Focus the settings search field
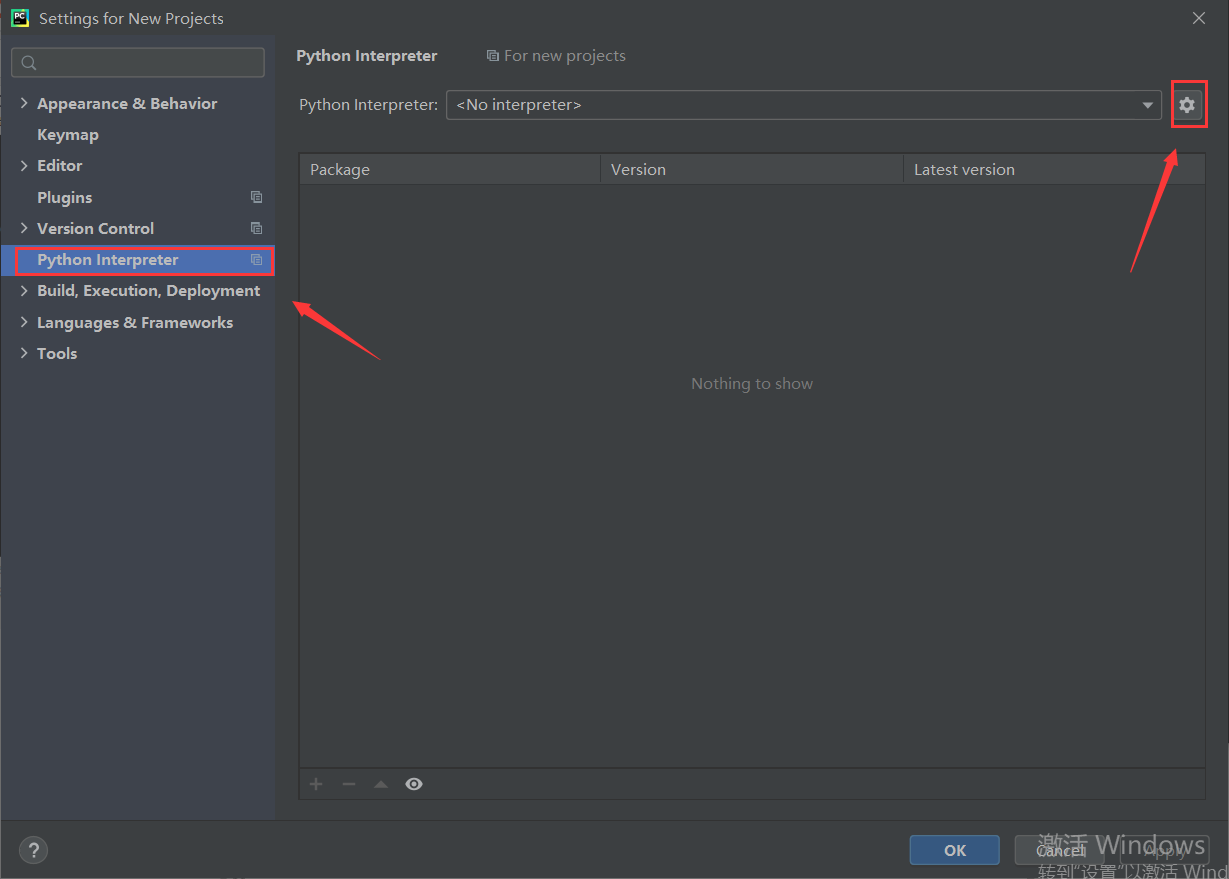The width and height of the screenshot is (1229, 879). pyautogui.click(x=138, y=63)
